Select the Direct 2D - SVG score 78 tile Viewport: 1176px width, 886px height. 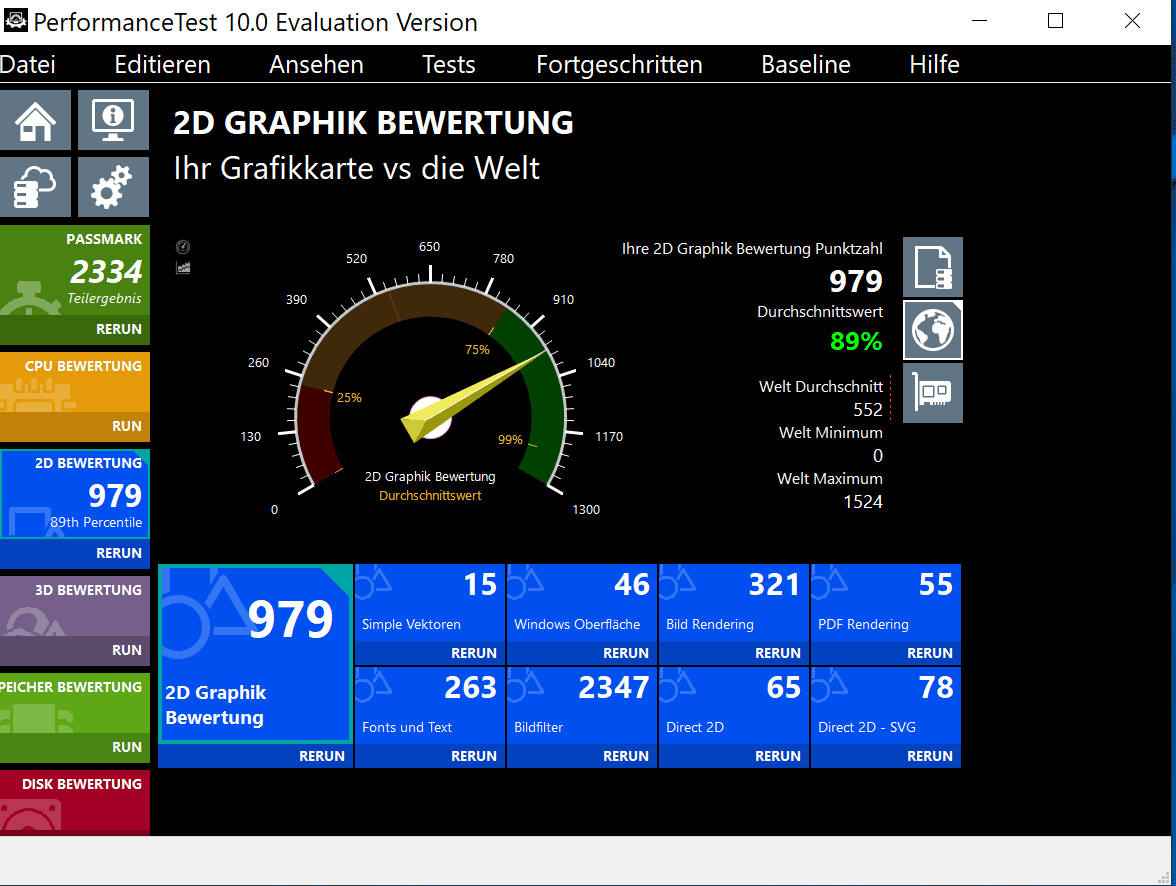point(886,705)
